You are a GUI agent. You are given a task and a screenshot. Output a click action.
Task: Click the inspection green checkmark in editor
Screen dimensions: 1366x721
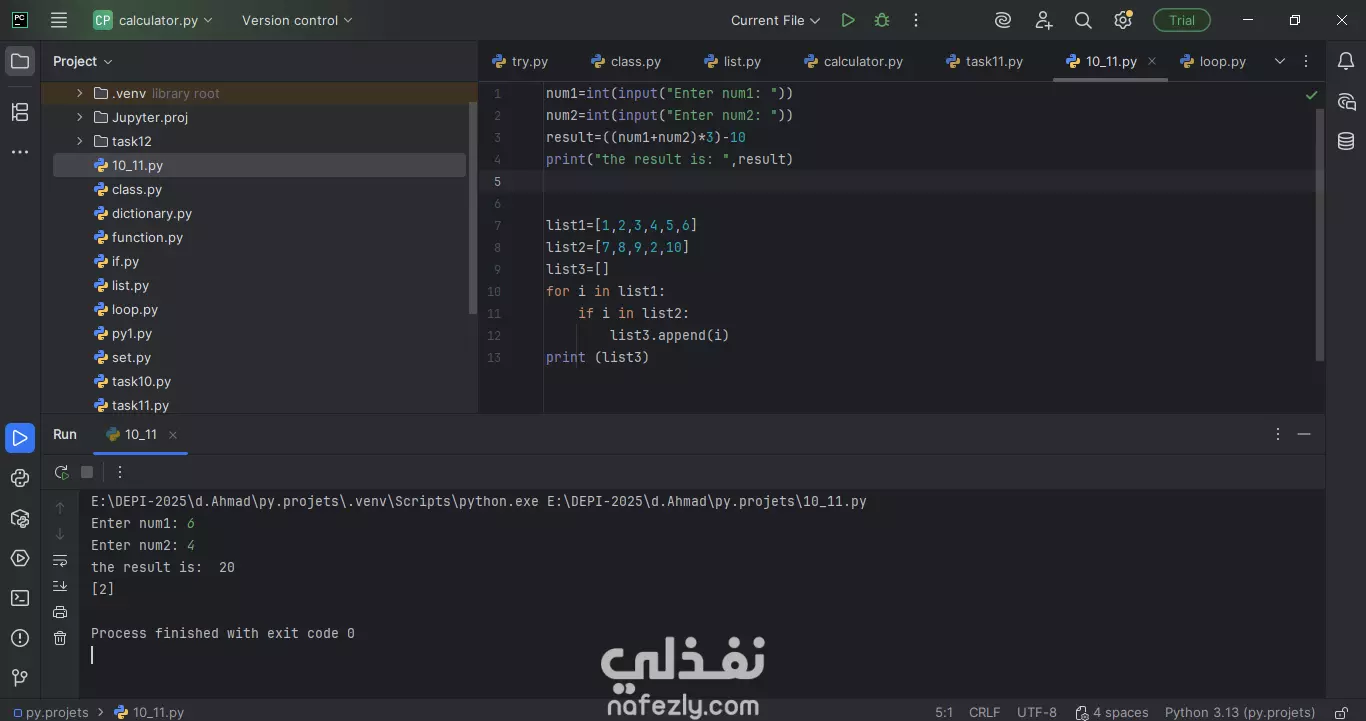click(1311, 95)
